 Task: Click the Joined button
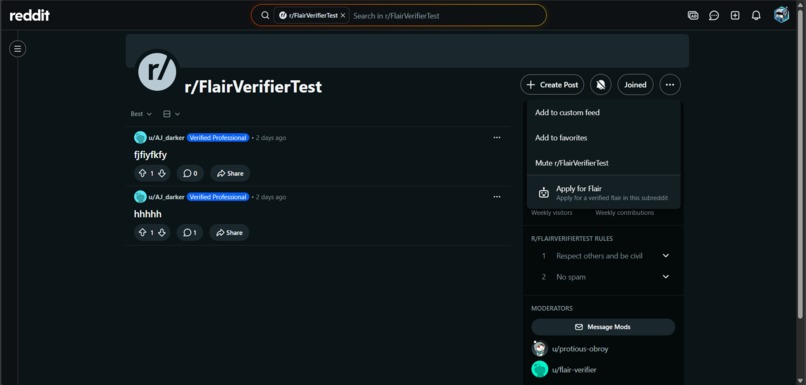[x=635, y=85]
